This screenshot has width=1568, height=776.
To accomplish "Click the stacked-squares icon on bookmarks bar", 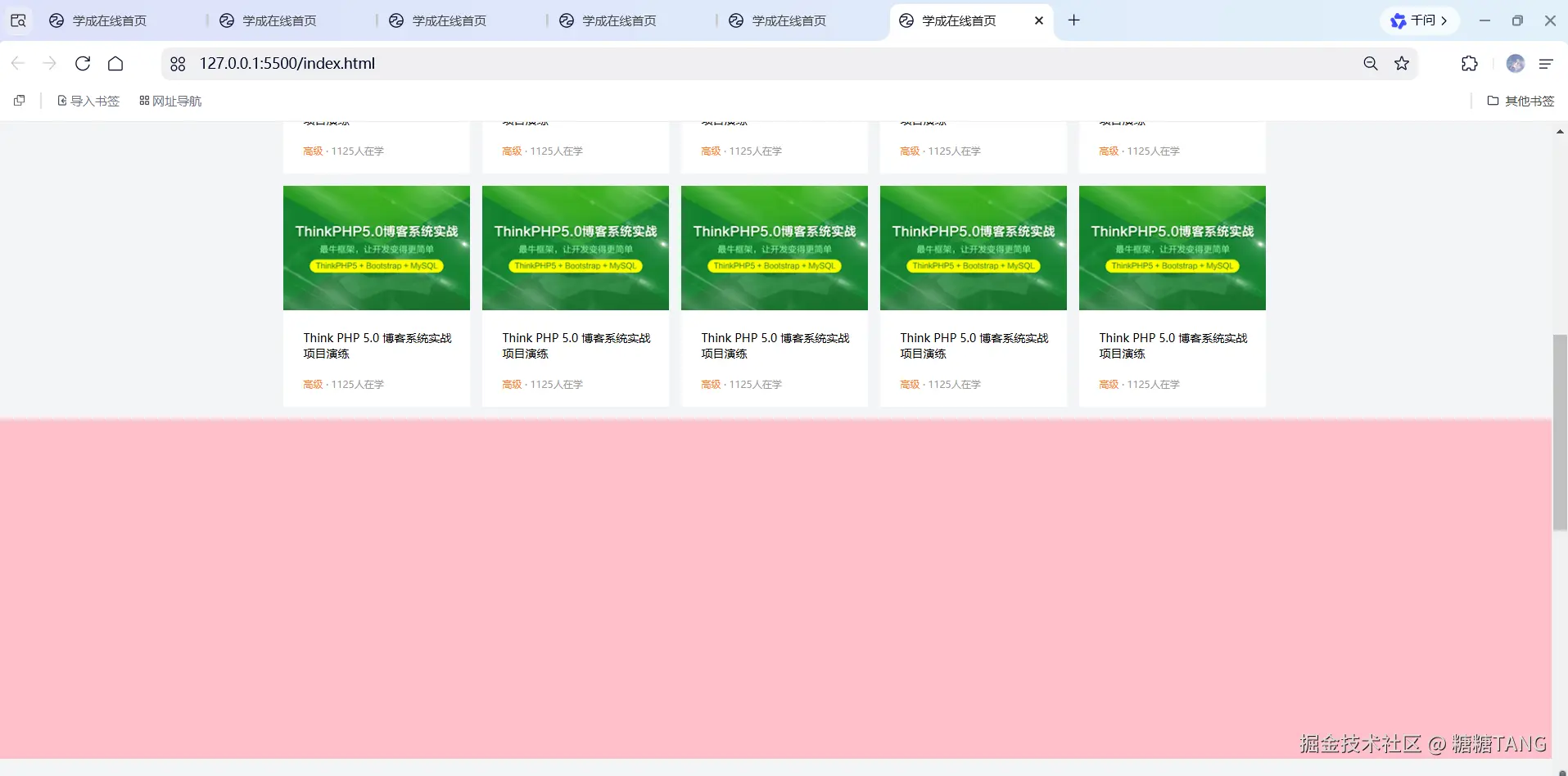I will 20,101.
